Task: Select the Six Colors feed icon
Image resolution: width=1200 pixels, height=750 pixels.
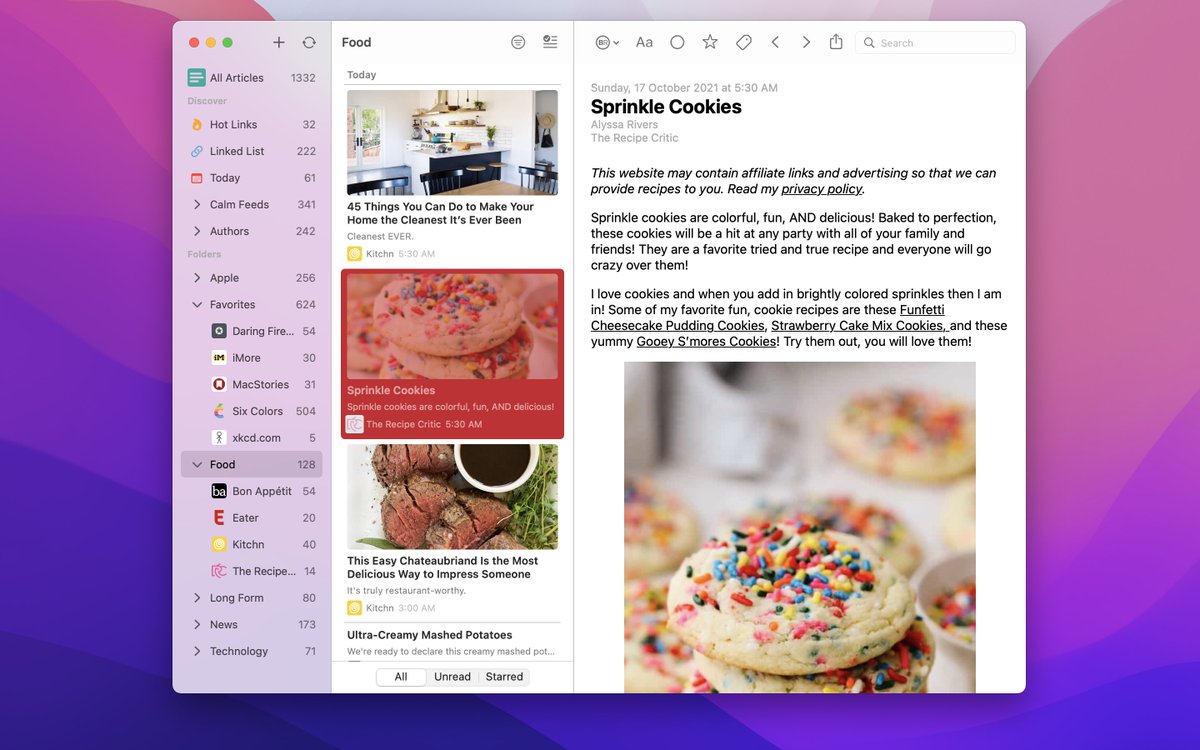Action: point(219,411)
